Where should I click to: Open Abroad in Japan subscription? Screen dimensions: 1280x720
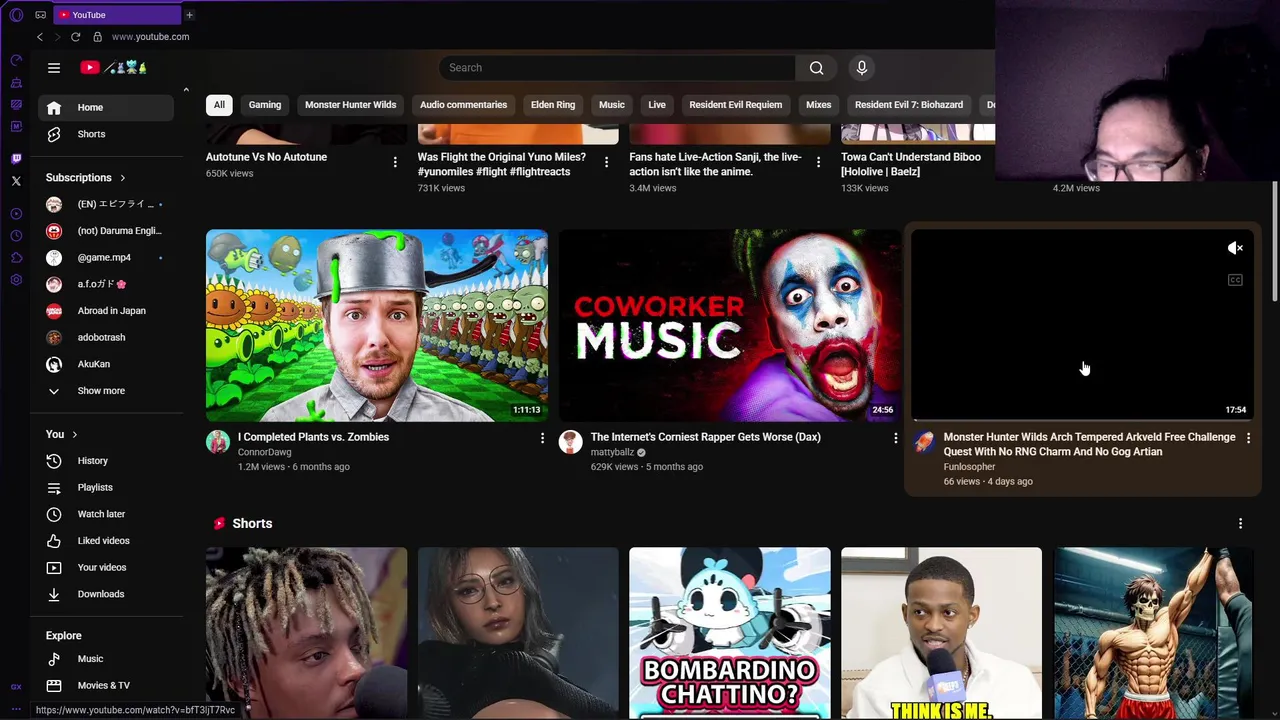point(106,311)
